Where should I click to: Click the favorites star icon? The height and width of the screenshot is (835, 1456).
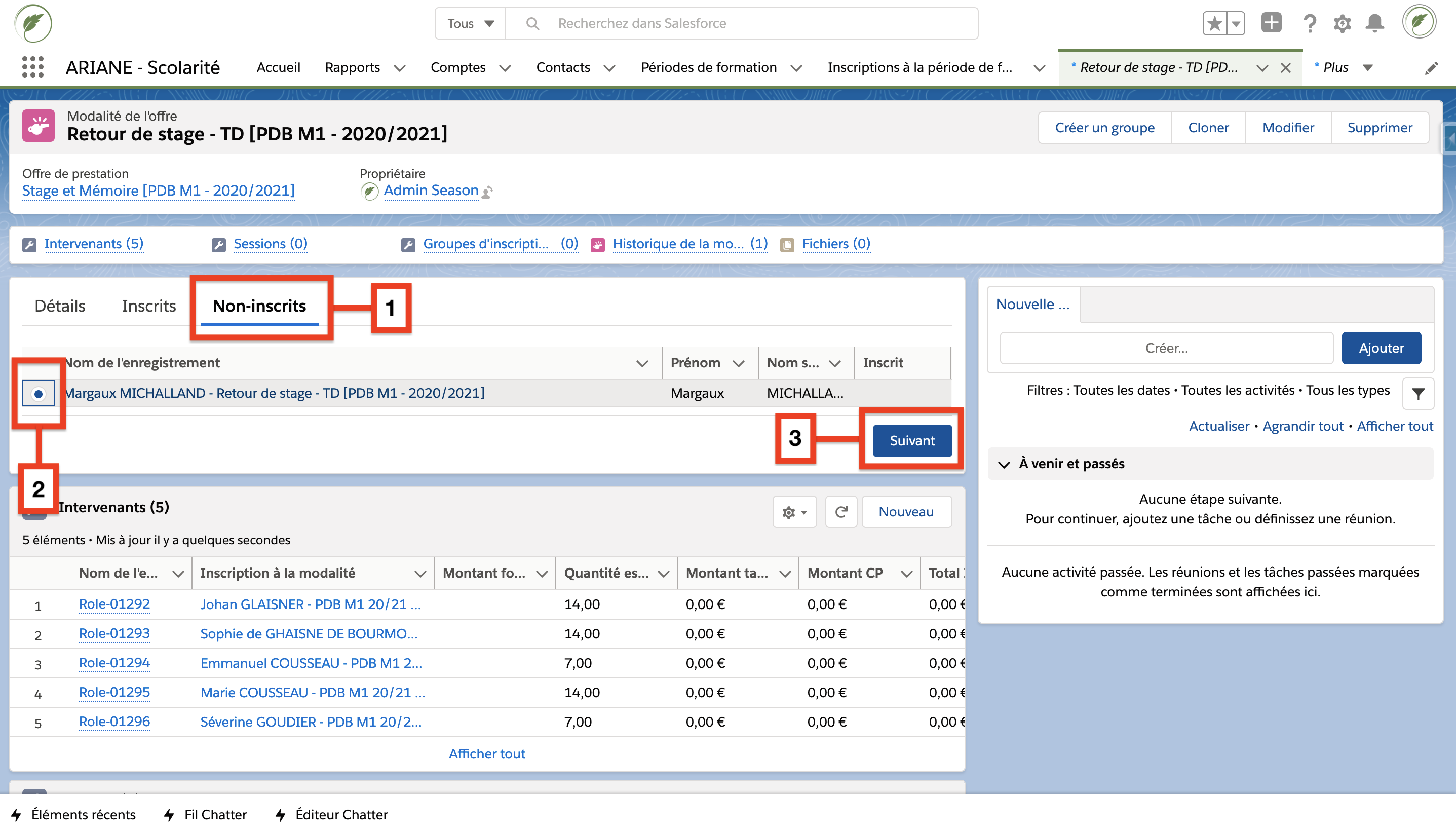click(1214, 23)
